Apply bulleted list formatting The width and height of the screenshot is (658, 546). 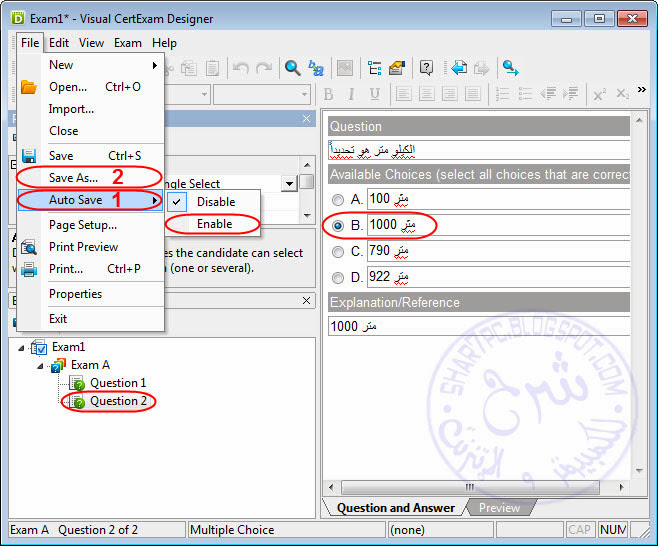tap(525, 94)
